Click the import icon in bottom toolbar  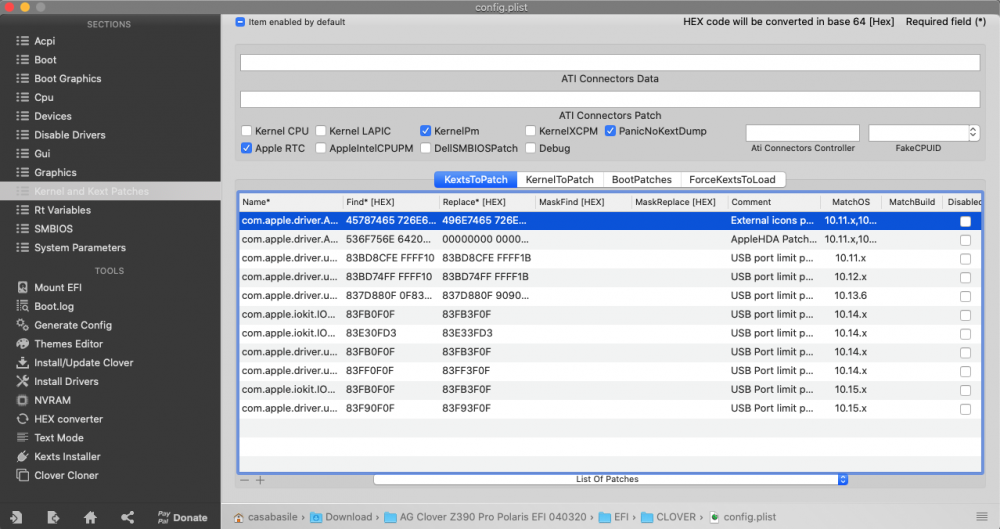tap(16, 518)
